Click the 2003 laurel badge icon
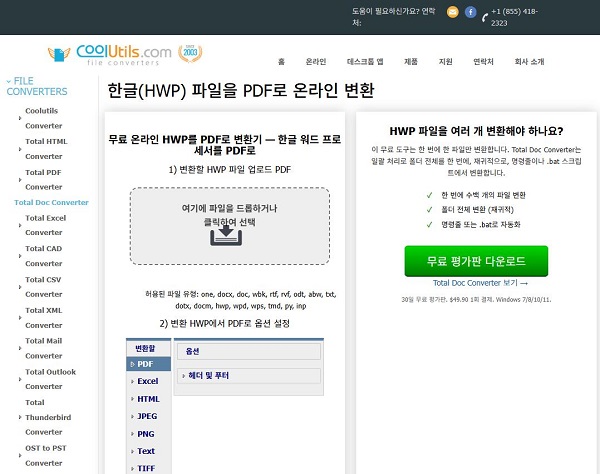 click(x=190, y=53)
